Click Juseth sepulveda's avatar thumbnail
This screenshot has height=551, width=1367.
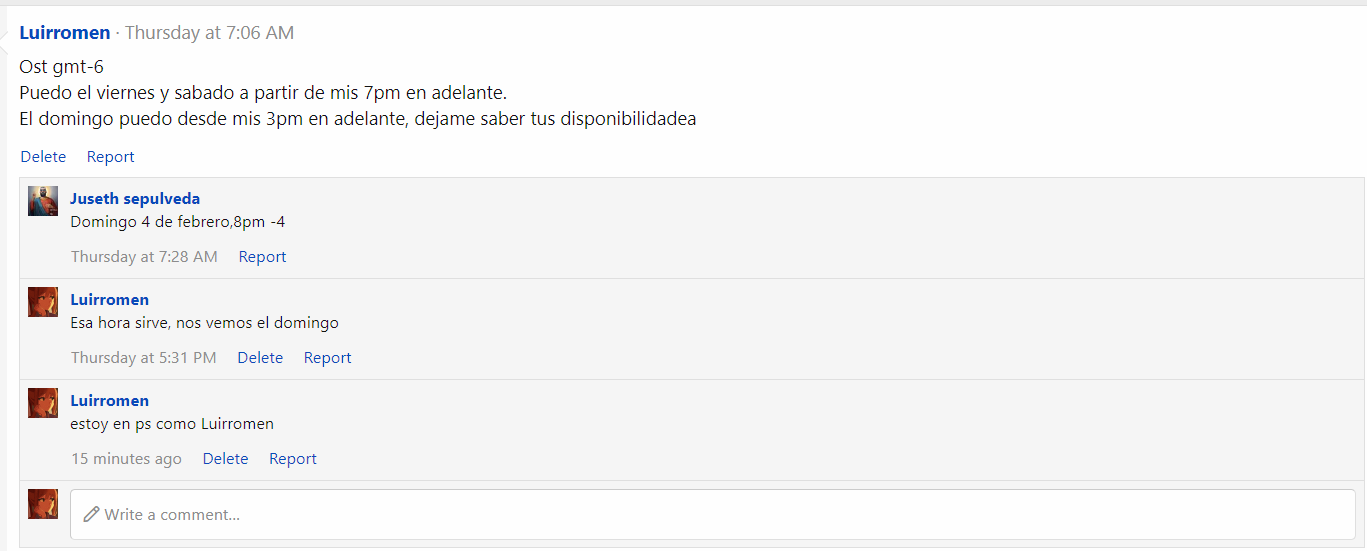tap(43, 201)
